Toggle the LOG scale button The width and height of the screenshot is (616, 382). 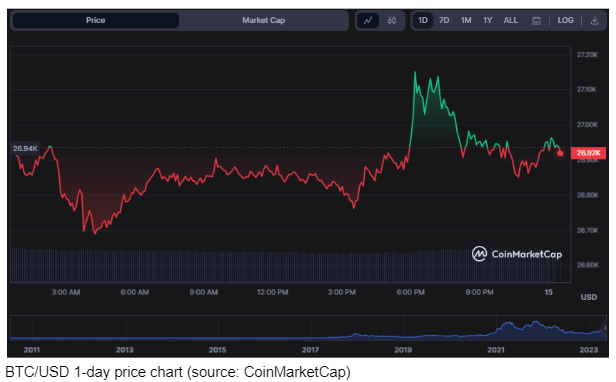pos(566,20)
